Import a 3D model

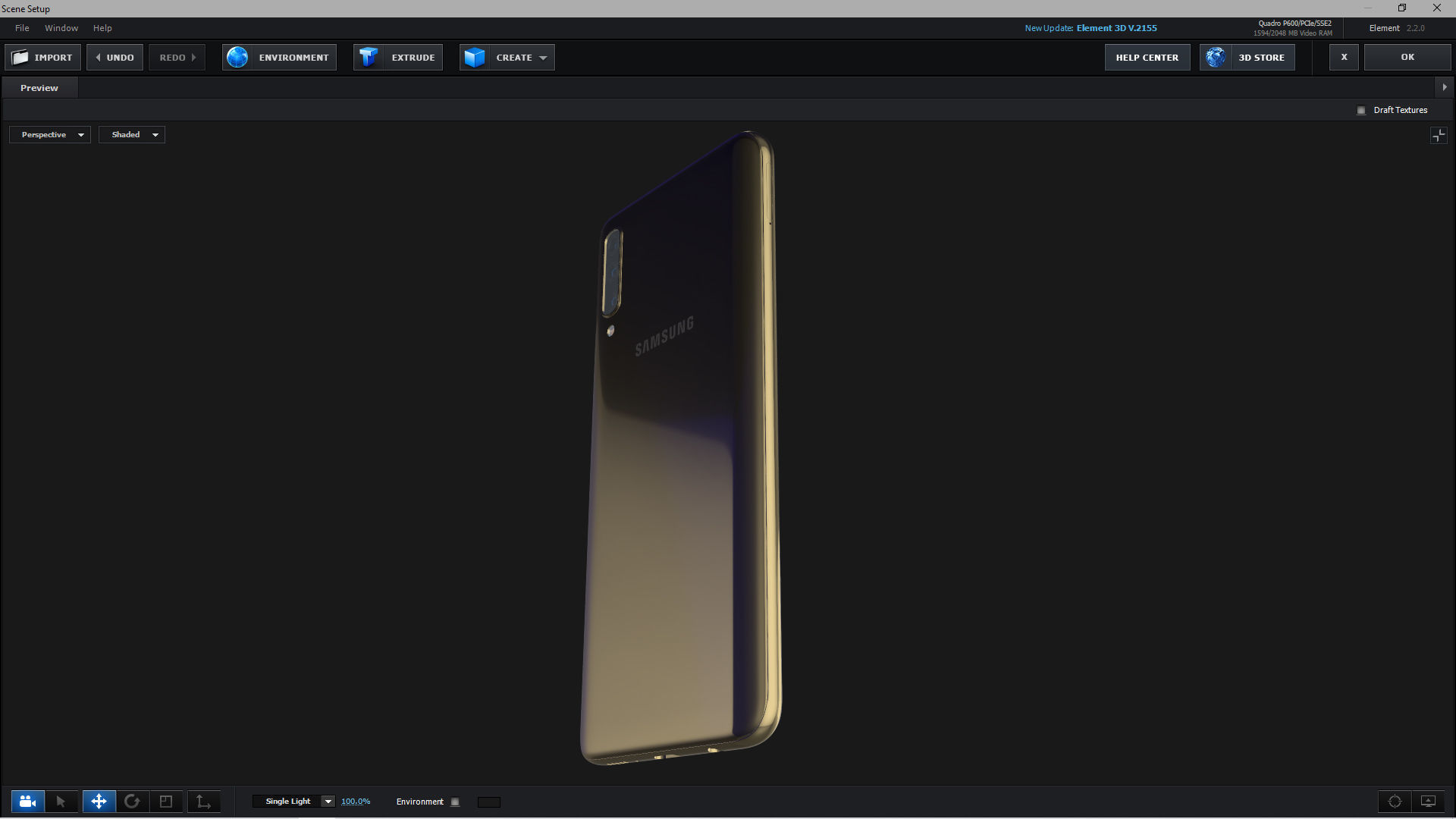[43, 58]
